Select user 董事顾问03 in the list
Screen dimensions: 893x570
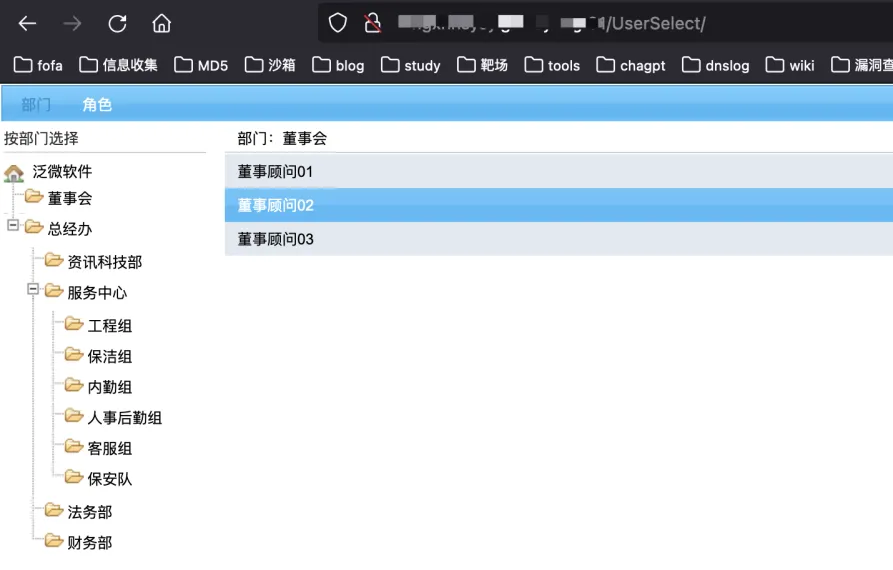point(559,239)
